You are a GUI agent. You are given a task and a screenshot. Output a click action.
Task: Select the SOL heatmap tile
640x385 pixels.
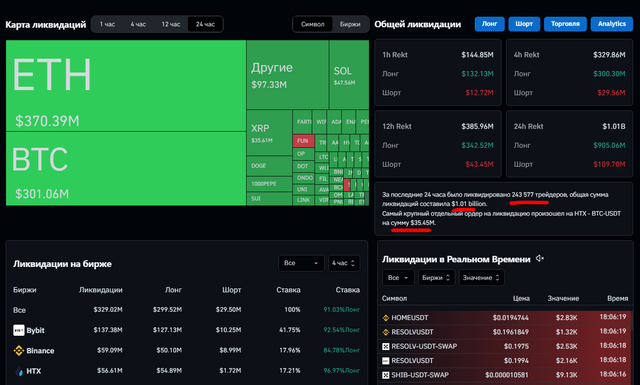(349, 74)
